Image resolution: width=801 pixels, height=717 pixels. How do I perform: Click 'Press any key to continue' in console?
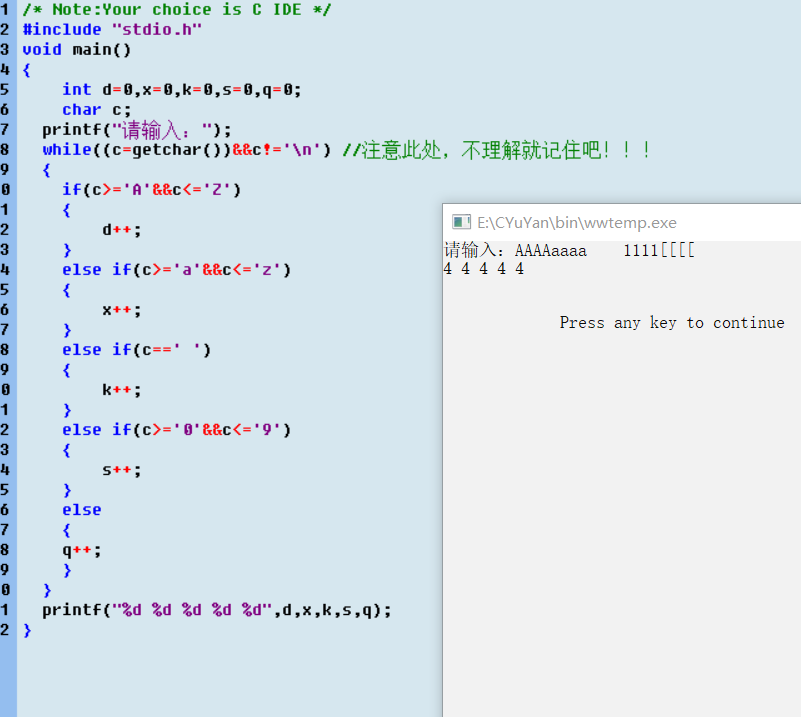tap(672, 323)
